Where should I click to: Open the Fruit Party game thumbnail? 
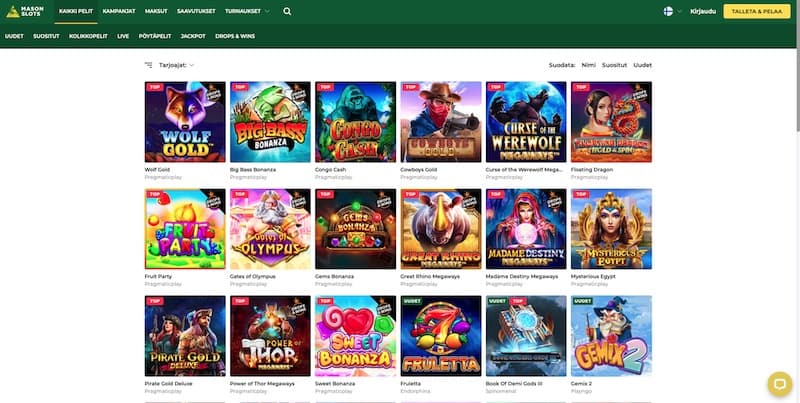pyautogui.click(x=185, y=229)
